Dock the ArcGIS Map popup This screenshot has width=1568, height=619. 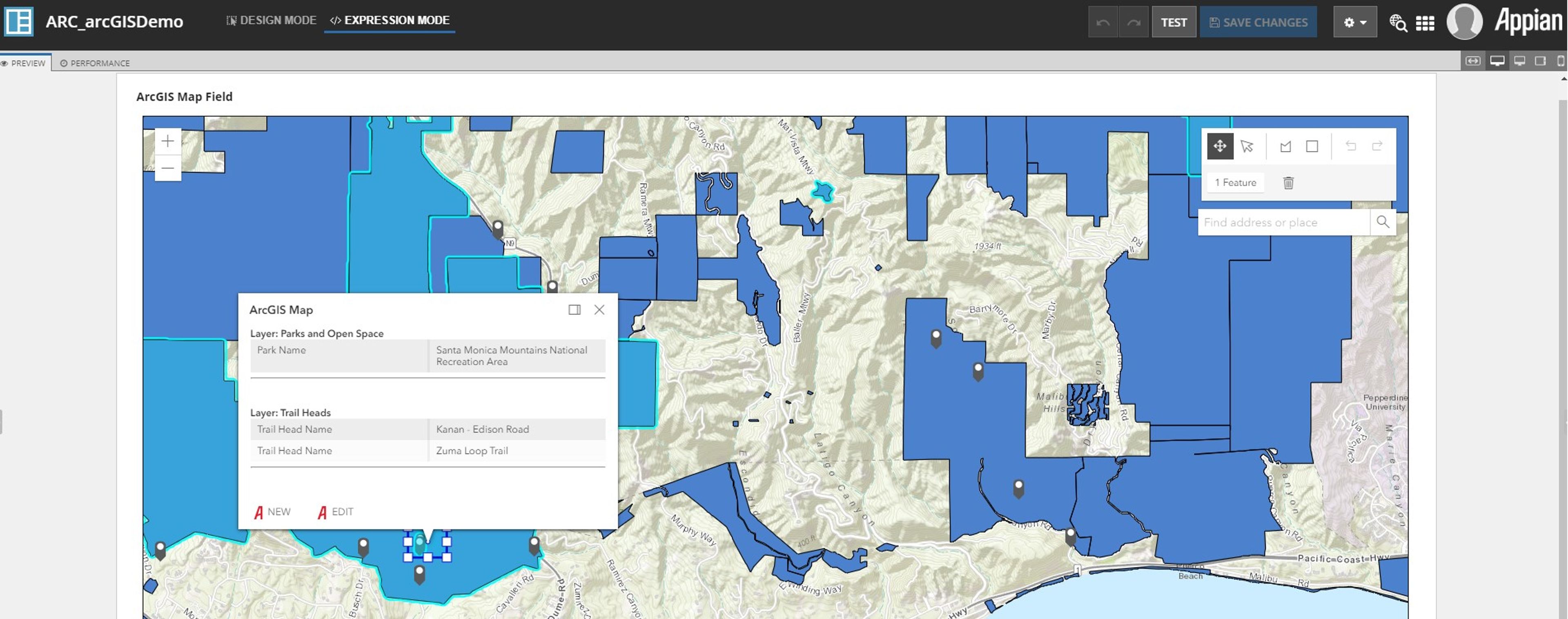click(574, 310)
